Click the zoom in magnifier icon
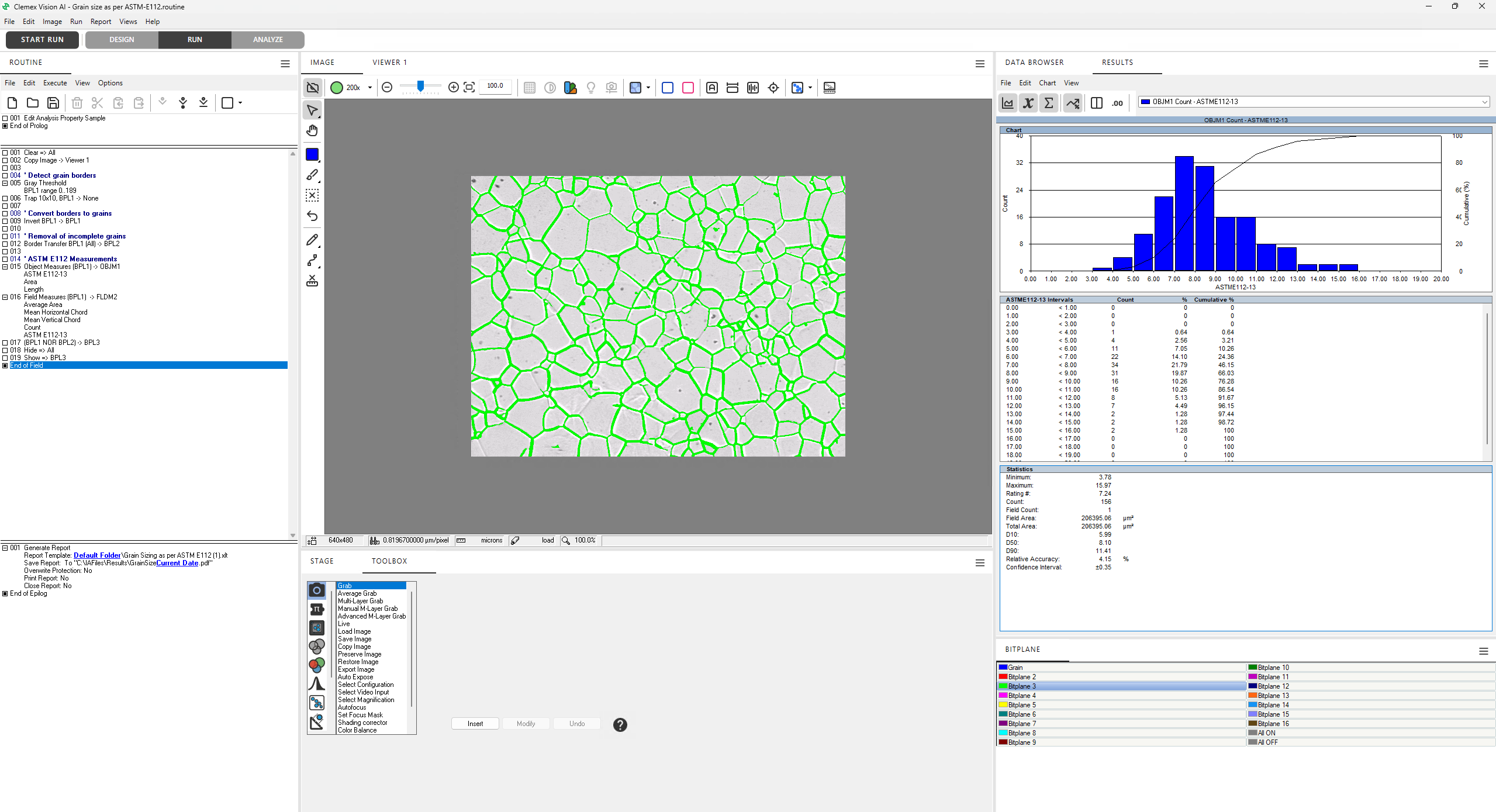 point(453,87)
